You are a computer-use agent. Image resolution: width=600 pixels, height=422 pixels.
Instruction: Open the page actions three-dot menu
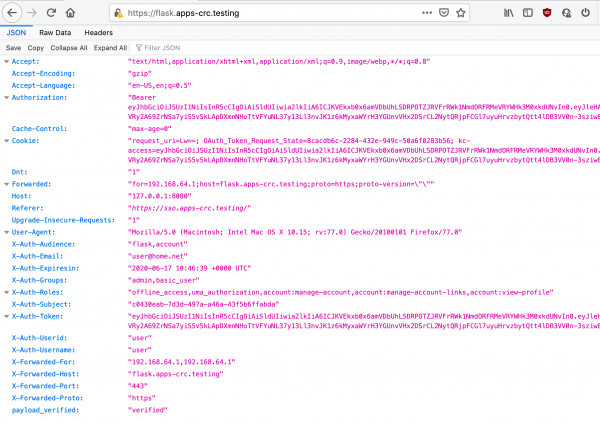(x=425, y=13)
